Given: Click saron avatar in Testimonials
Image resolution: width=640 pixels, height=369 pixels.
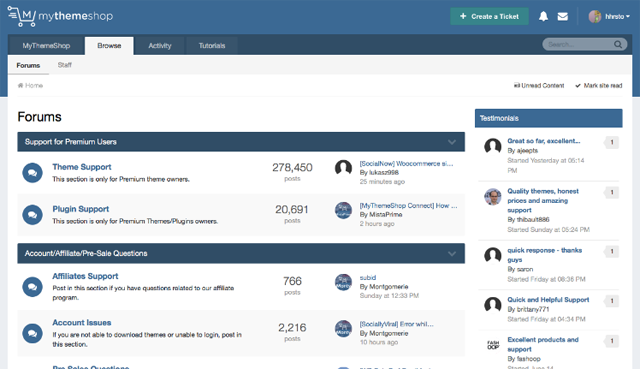Looking at the screenshot, I should click(493, 255).
